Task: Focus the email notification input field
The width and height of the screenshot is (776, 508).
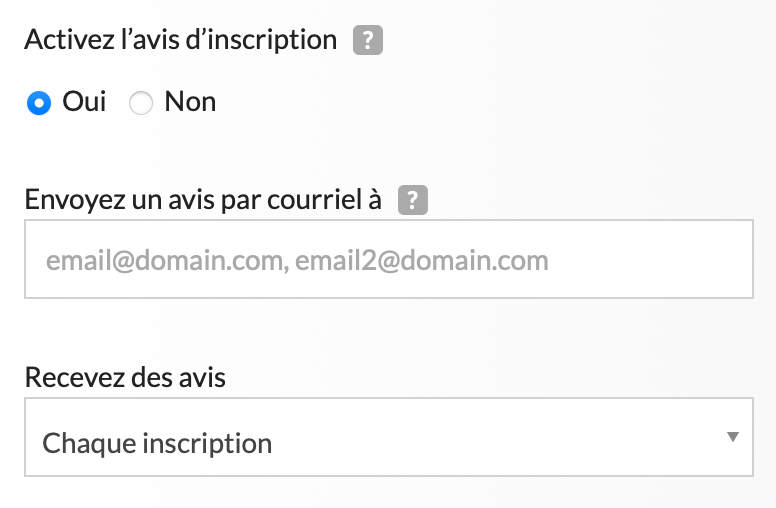Action: 388,260
